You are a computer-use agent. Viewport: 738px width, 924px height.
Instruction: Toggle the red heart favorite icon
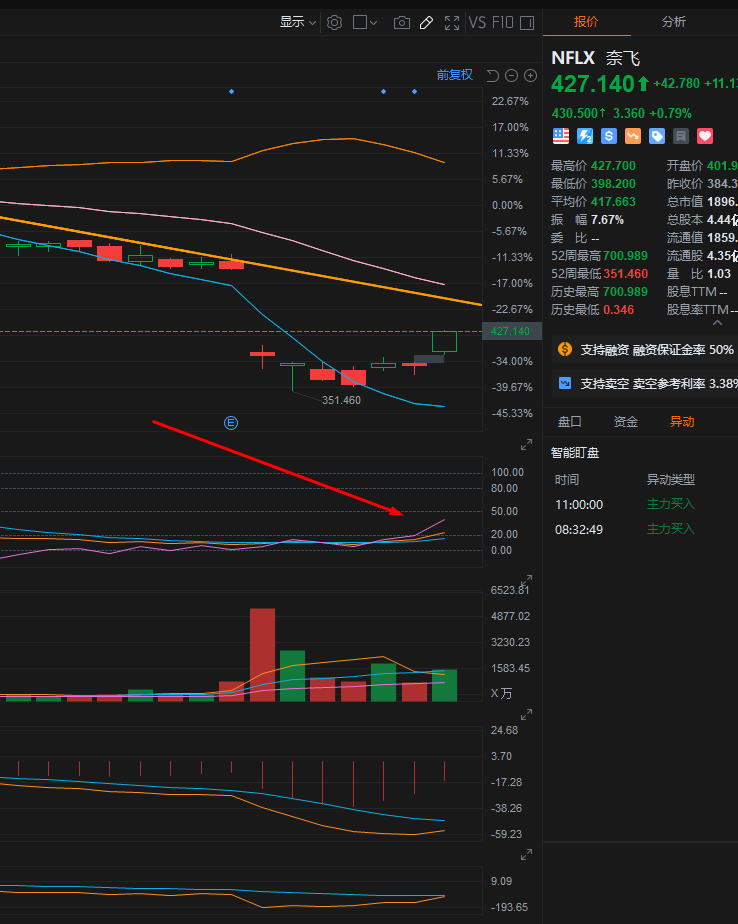(x=705, y=136)
